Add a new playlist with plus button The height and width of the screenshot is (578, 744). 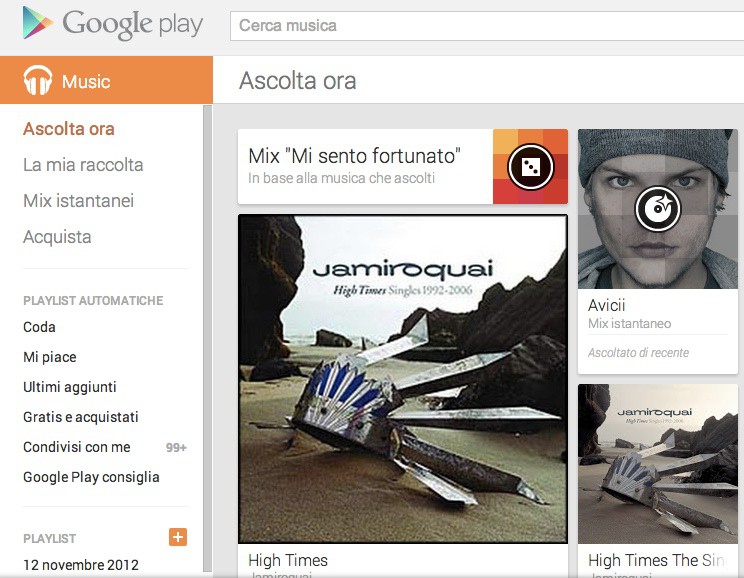[178, 537]
